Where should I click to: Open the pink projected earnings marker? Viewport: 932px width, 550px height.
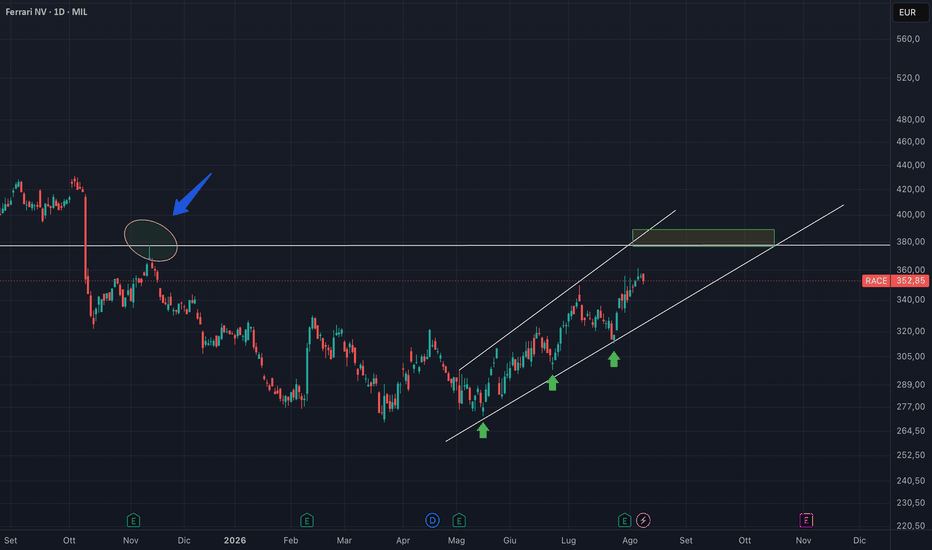806,521
